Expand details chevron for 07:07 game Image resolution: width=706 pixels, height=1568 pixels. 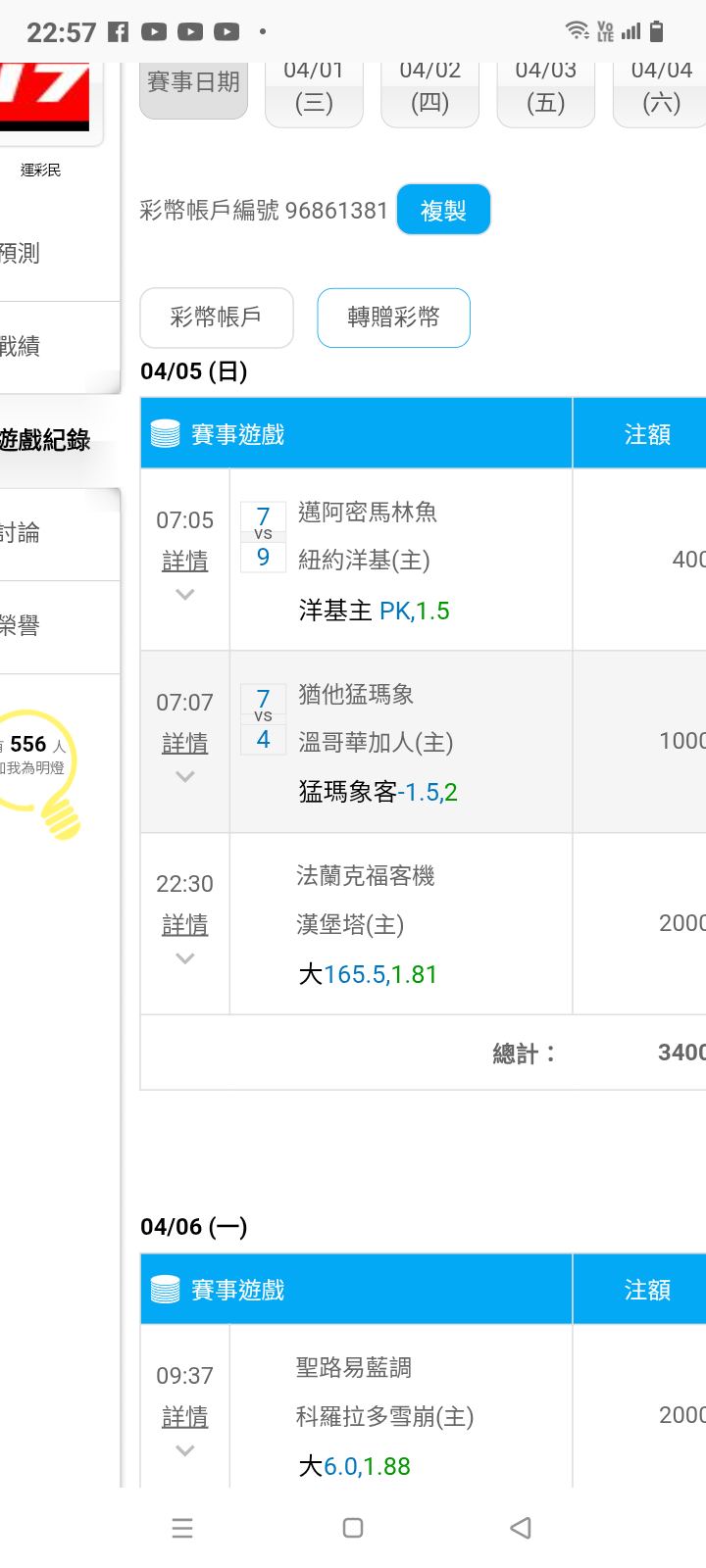tap(184, 776)
